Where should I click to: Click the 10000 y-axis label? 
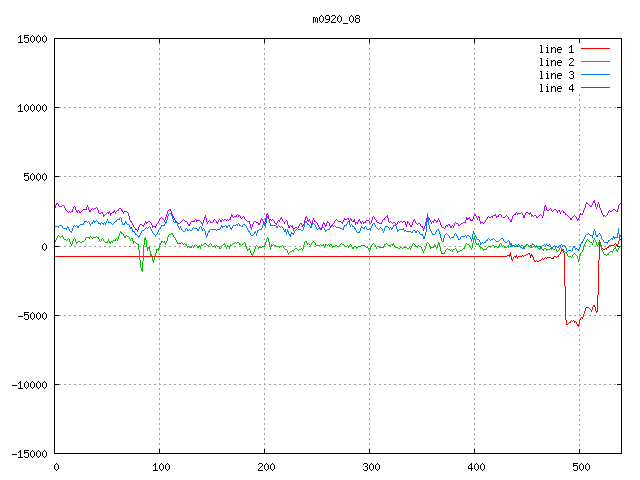(32, 108)
